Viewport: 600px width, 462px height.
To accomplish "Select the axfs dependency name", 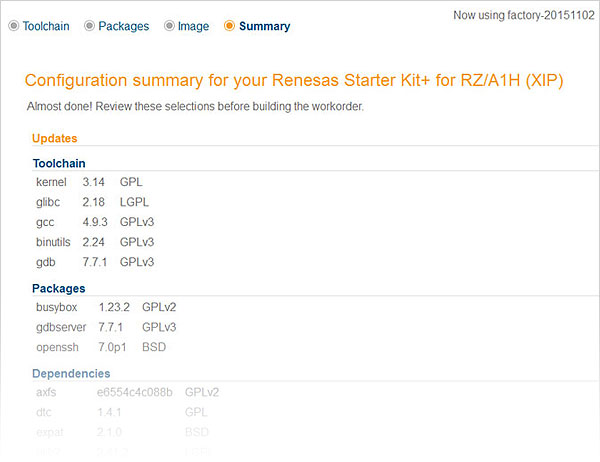I will pos(46,392).
